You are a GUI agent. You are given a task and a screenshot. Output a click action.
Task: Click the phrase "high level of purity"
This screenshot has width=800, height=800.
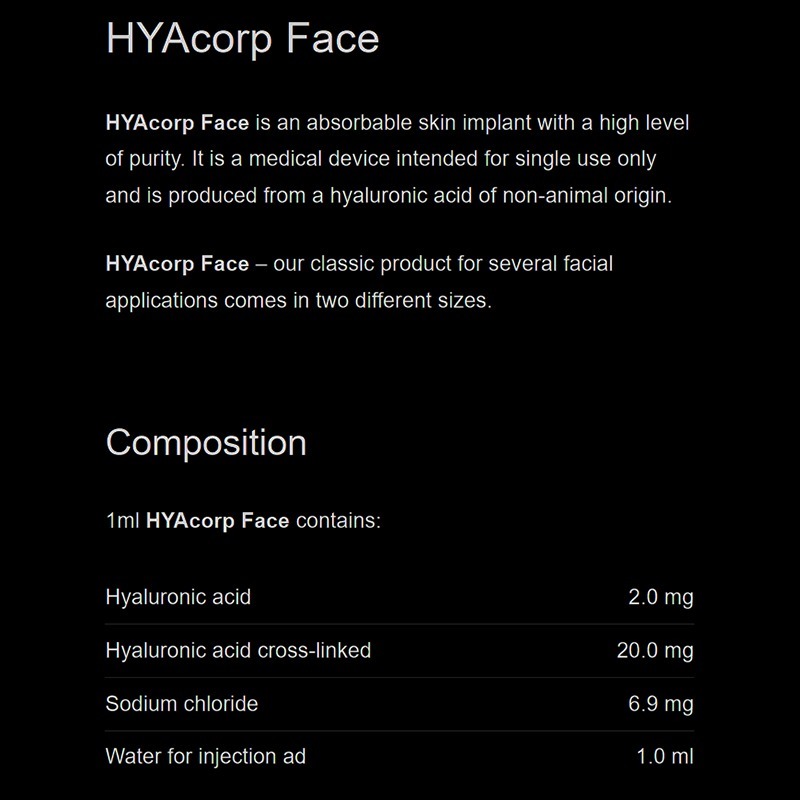pyautogui.click(x=640, y=124)
